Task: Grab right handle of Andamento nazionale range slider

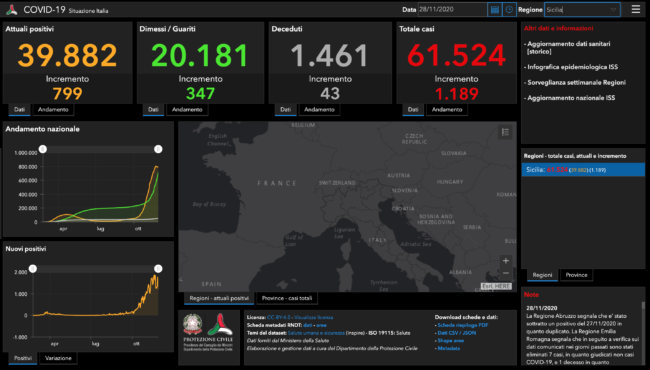Action: [158, 149]
